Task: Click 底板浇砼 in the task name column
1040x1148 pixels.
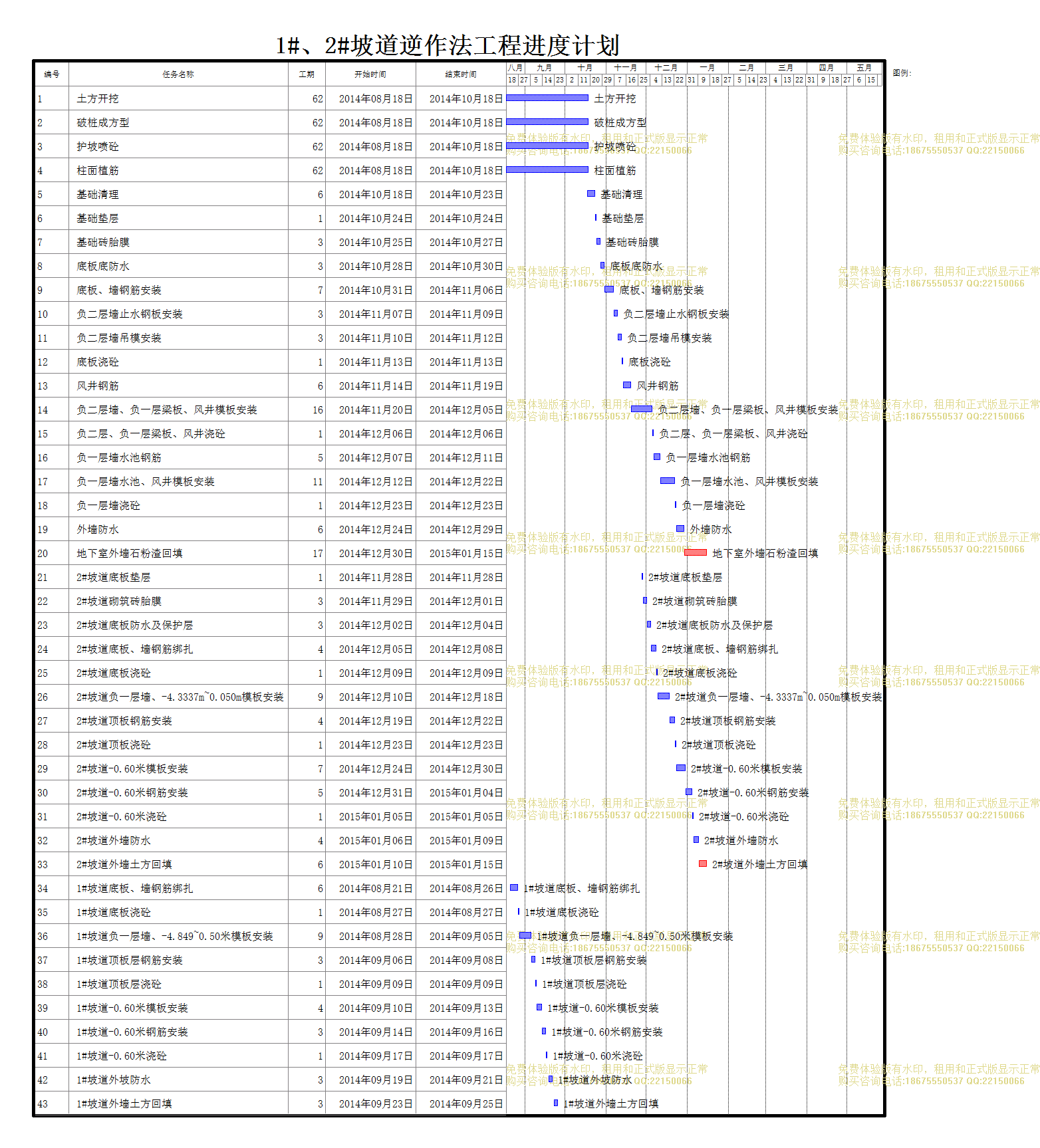Action: click(98, 362)
